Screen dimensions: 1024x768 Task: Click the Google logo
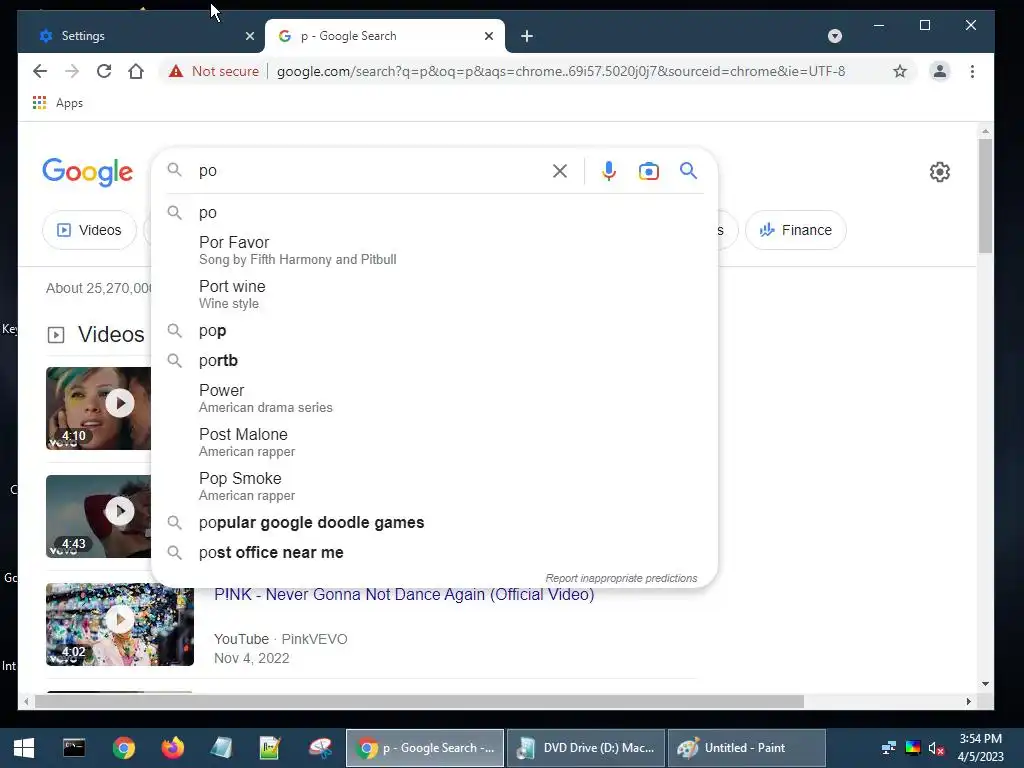tap(88, 172)
